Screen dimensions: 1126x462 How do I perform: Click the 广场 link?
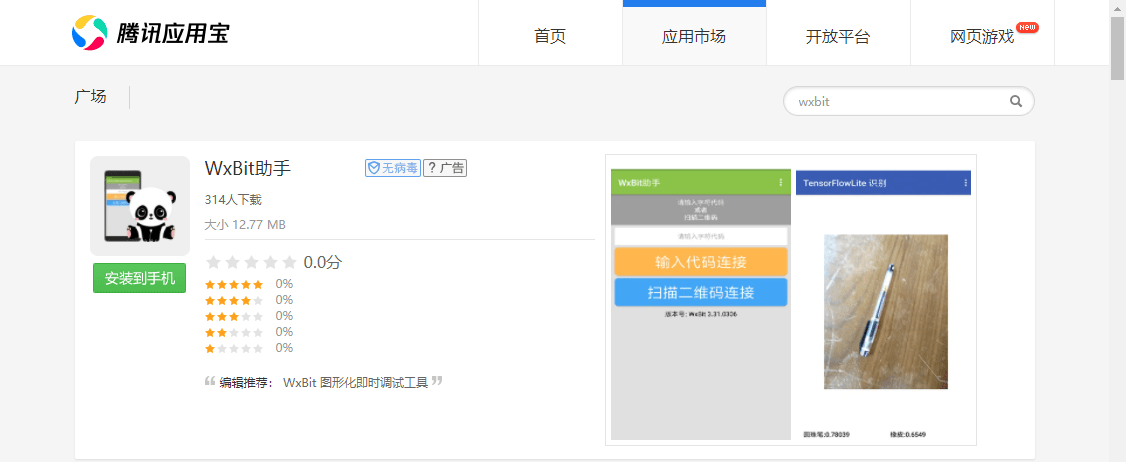[90, 97]
